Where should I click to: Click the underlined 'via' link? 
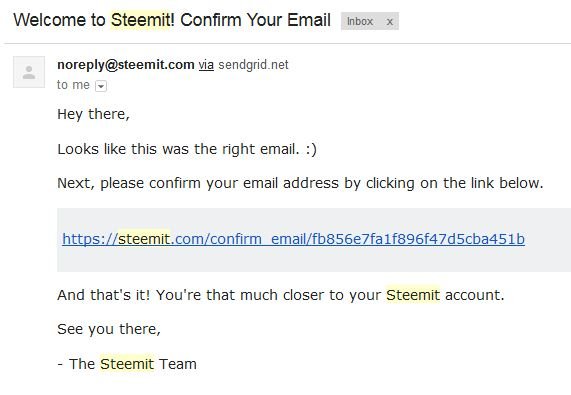pos(206,65)
